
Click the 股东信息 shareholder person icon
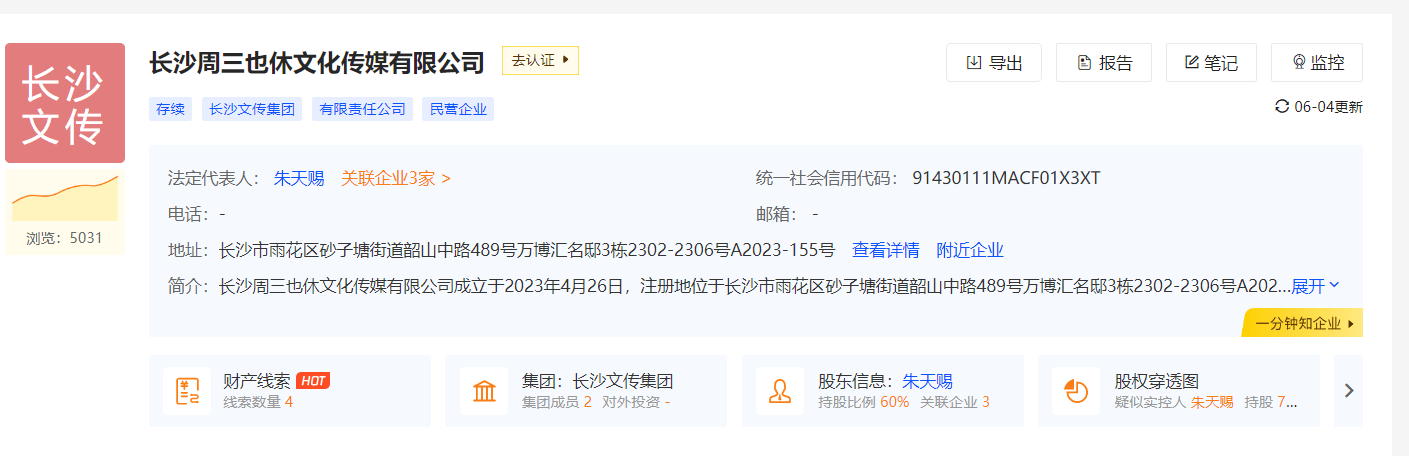[x=780, y=391]
